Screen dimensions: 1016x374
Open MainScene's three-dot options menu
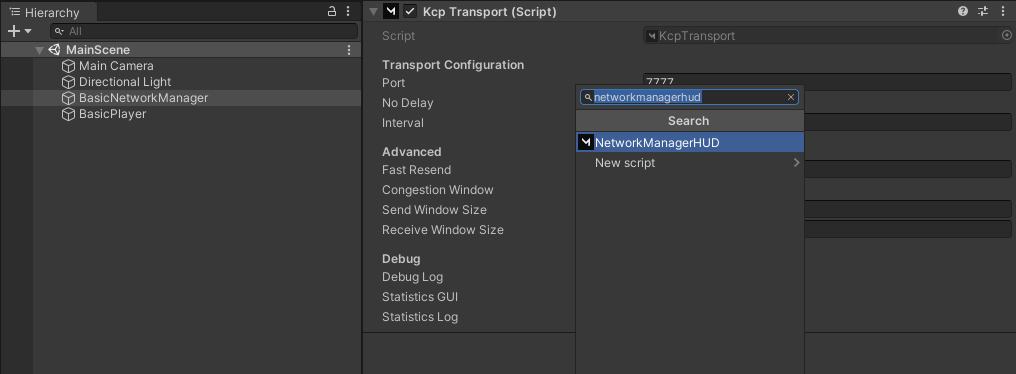[349, 50]
